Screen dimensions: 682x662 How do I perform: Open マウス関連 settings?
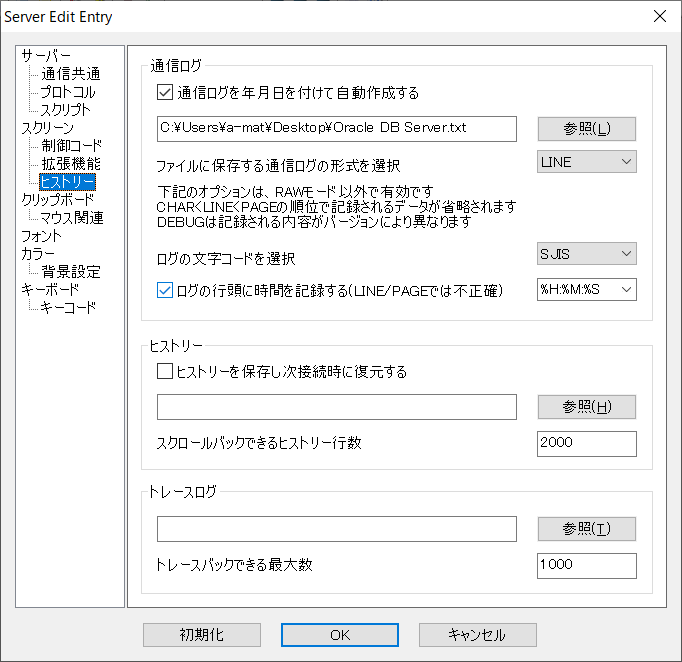pyautogui.click(x=72, y=218)
